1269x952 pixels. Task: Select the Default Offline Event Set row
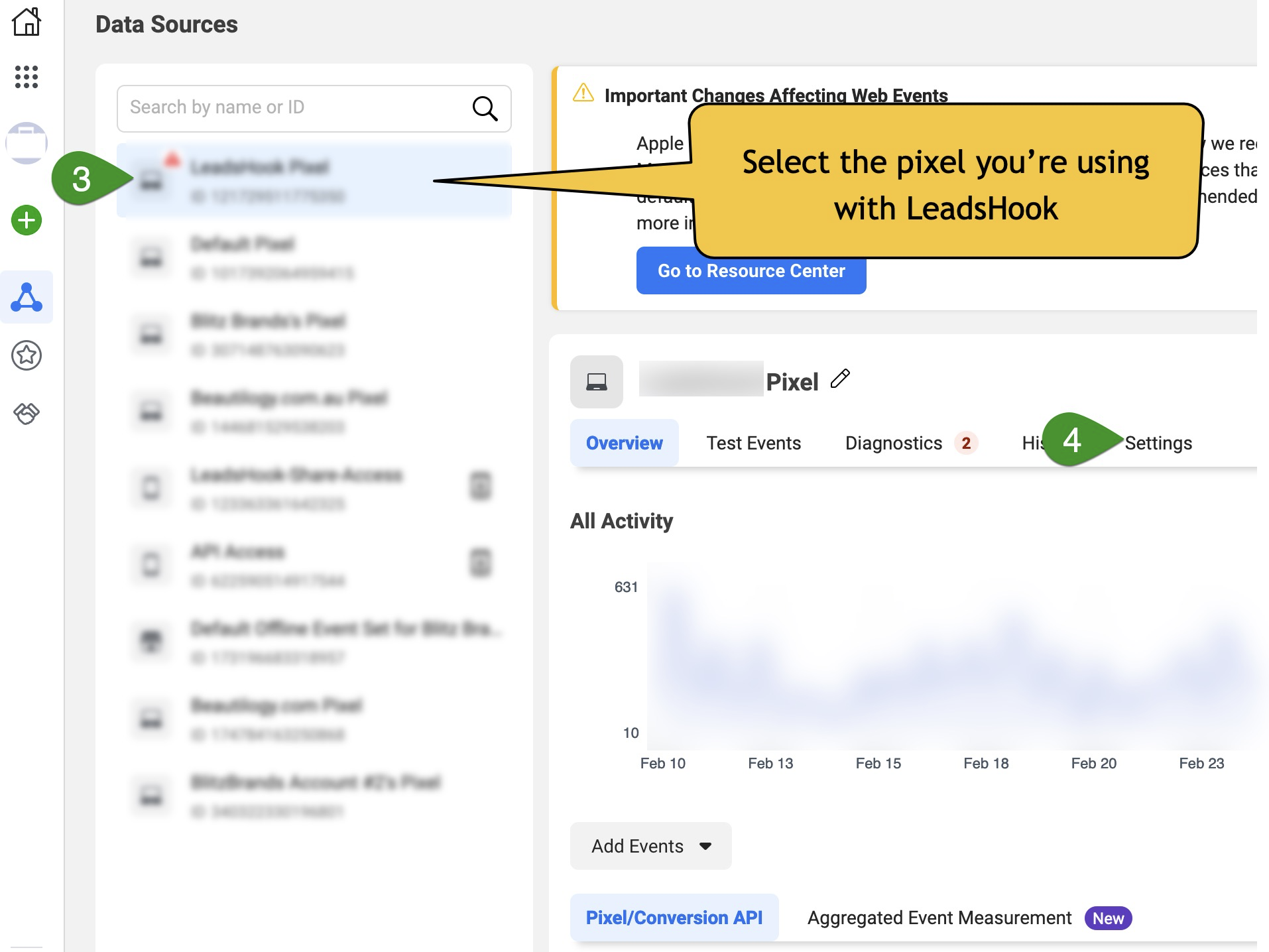[x=314, y=642]
